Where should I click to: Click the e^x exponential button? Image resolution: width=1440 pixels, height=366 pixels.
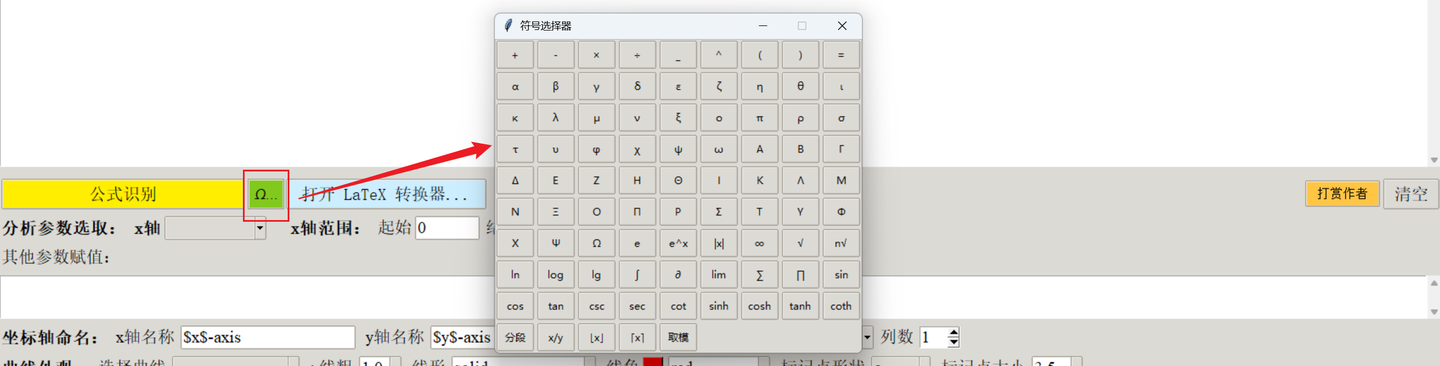(x=678, y=243)
